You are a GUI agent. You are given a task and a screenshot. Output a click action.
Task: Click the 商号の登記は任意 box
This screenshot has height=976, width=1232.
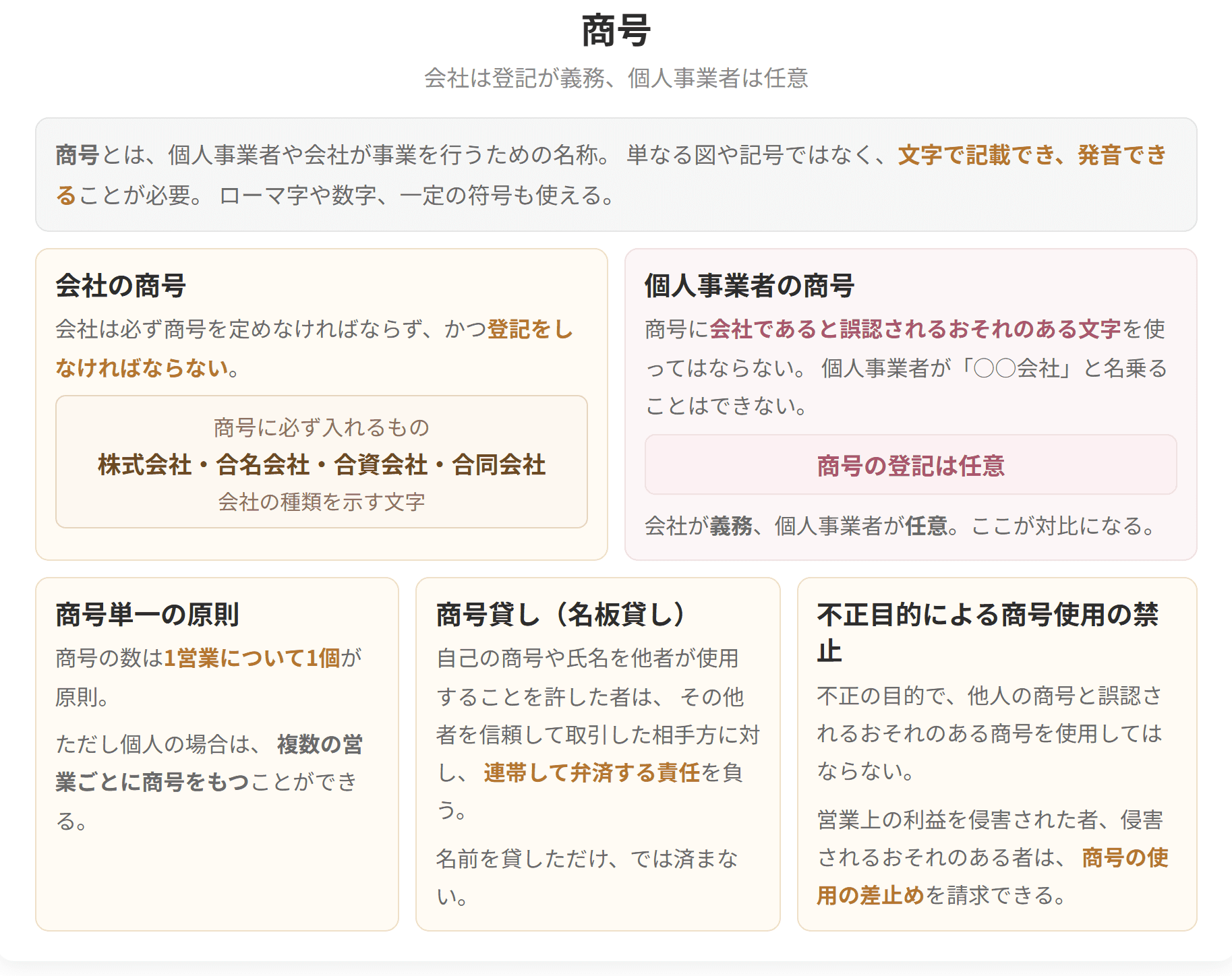tap(911, 464)
